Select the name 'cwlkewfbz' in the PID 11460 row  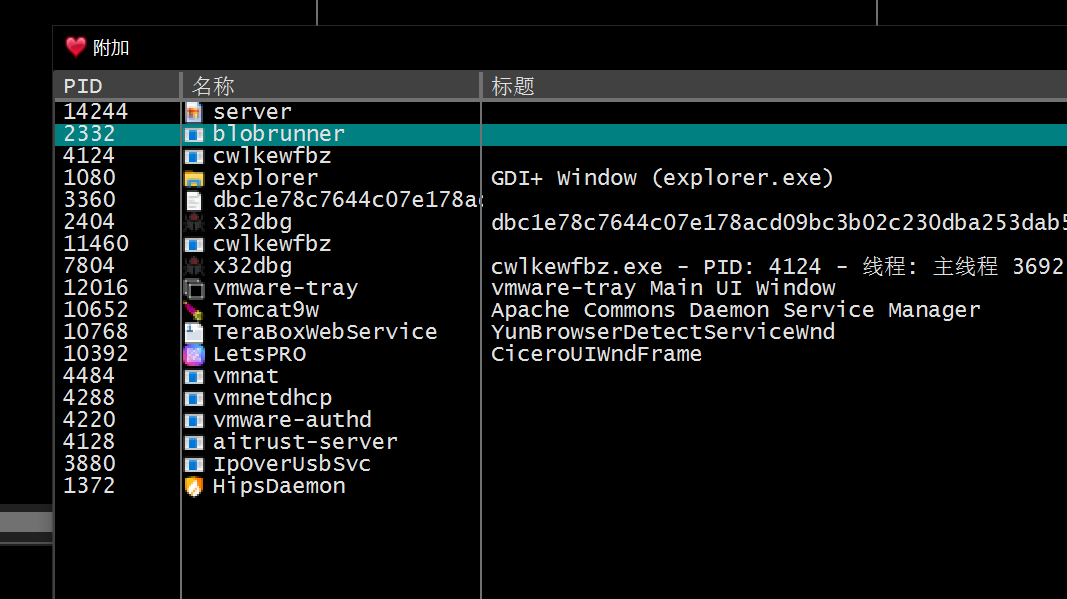tap(272, 244)
